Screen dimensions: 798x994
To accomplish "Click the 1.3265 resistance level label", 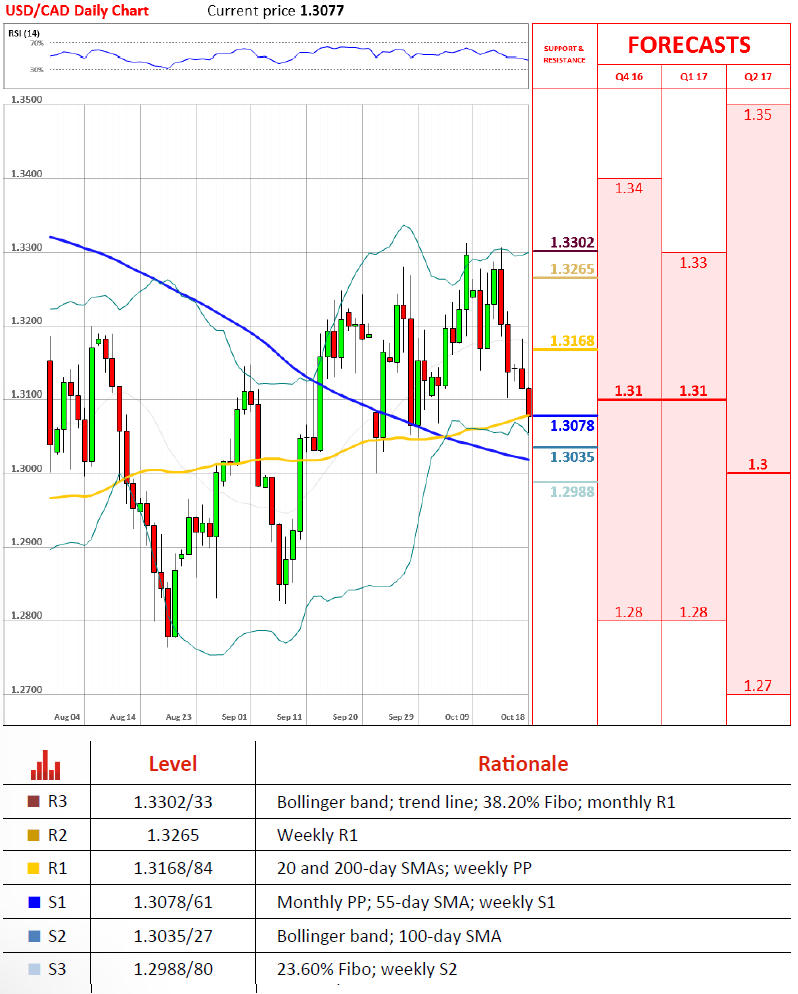I will click(572, 269).
